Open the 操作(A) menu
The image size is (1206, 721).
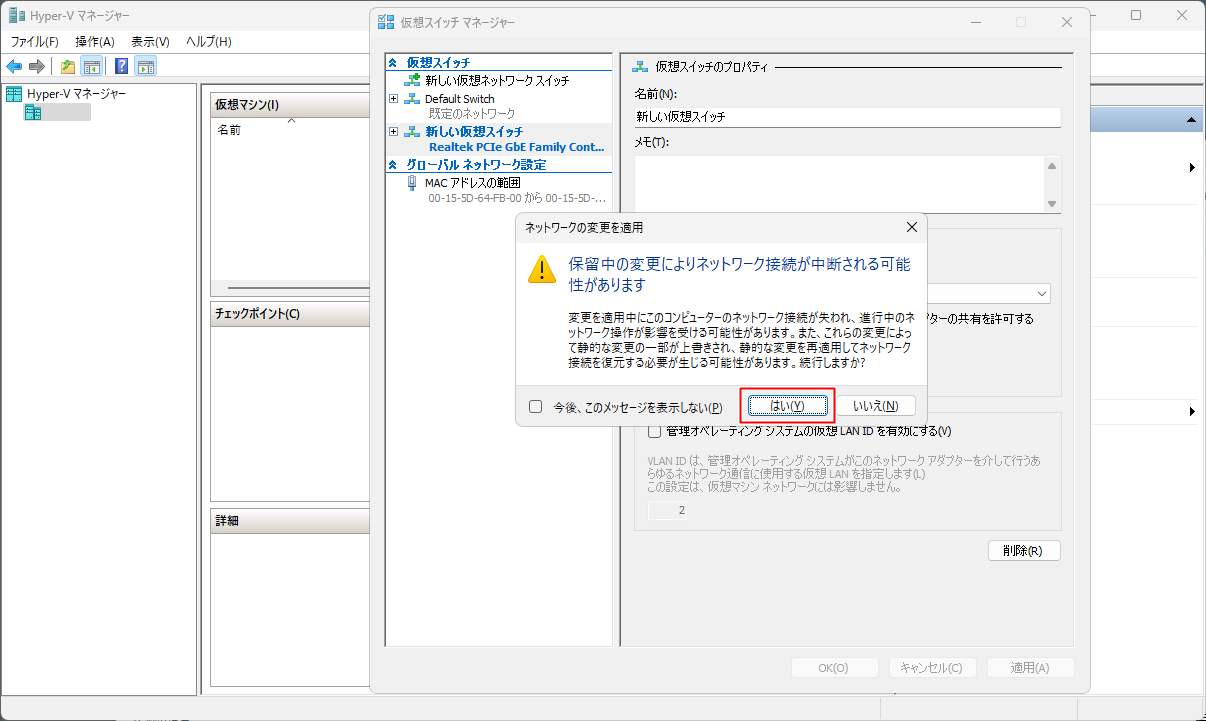click(x=95, y=42)
